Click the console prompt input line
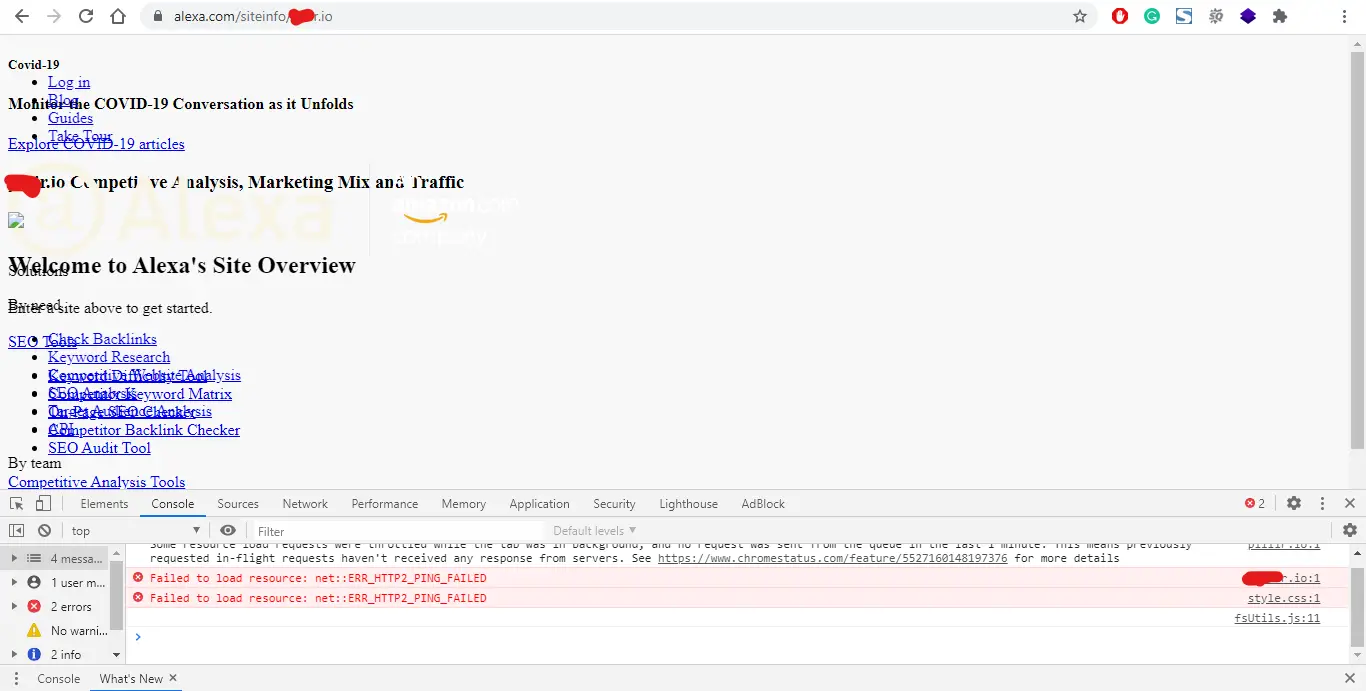 click(740, 637)
